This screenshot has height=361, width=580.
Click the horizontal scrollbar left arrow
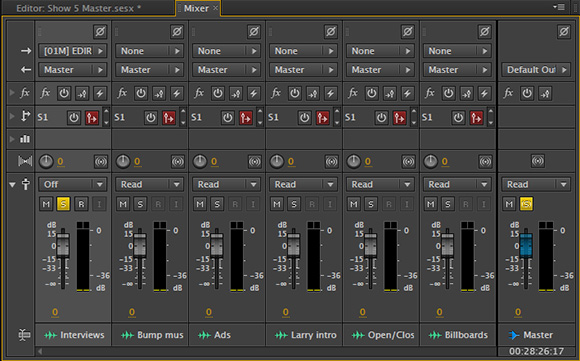40,351
